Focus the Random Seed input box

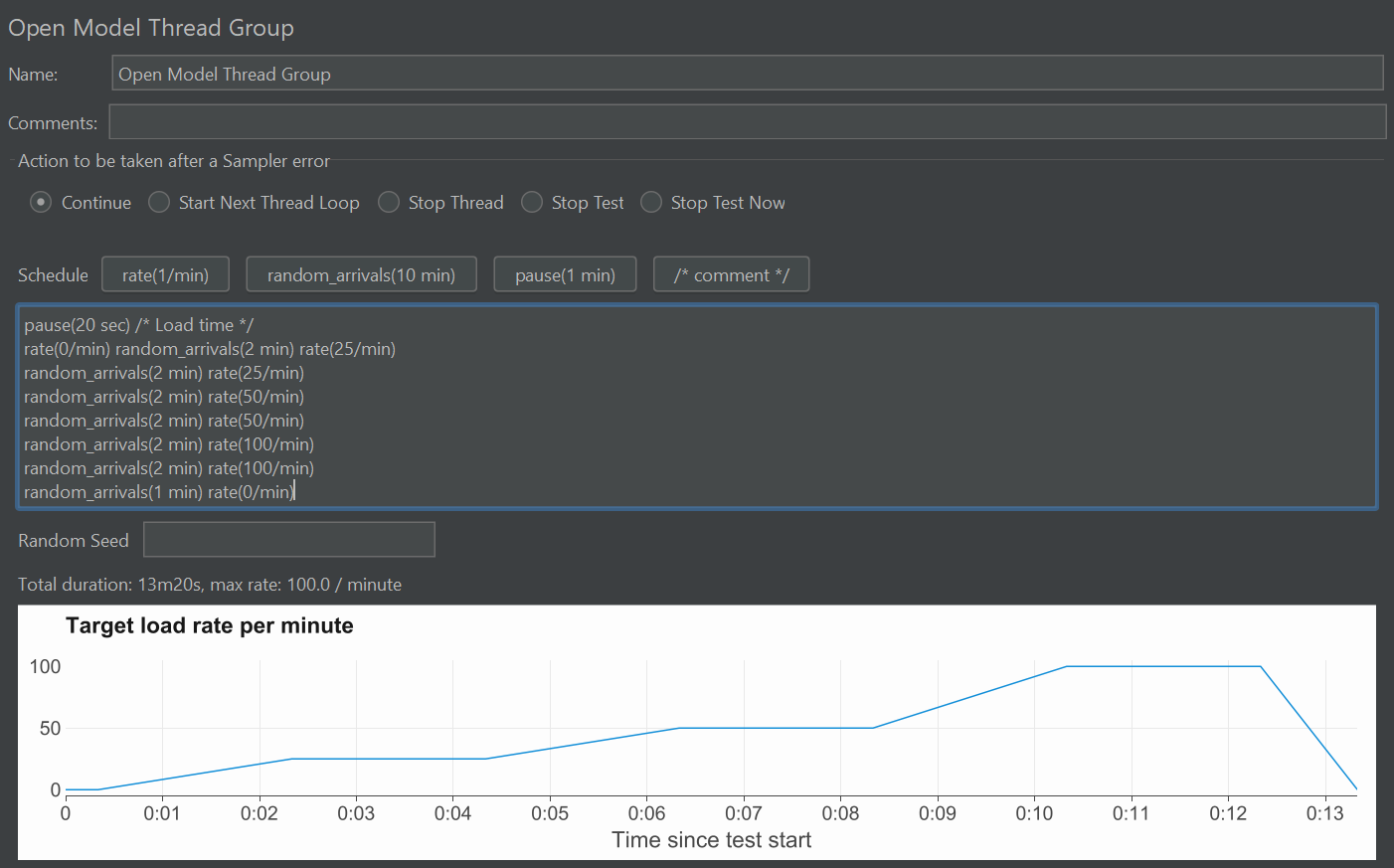pos(288,540)
